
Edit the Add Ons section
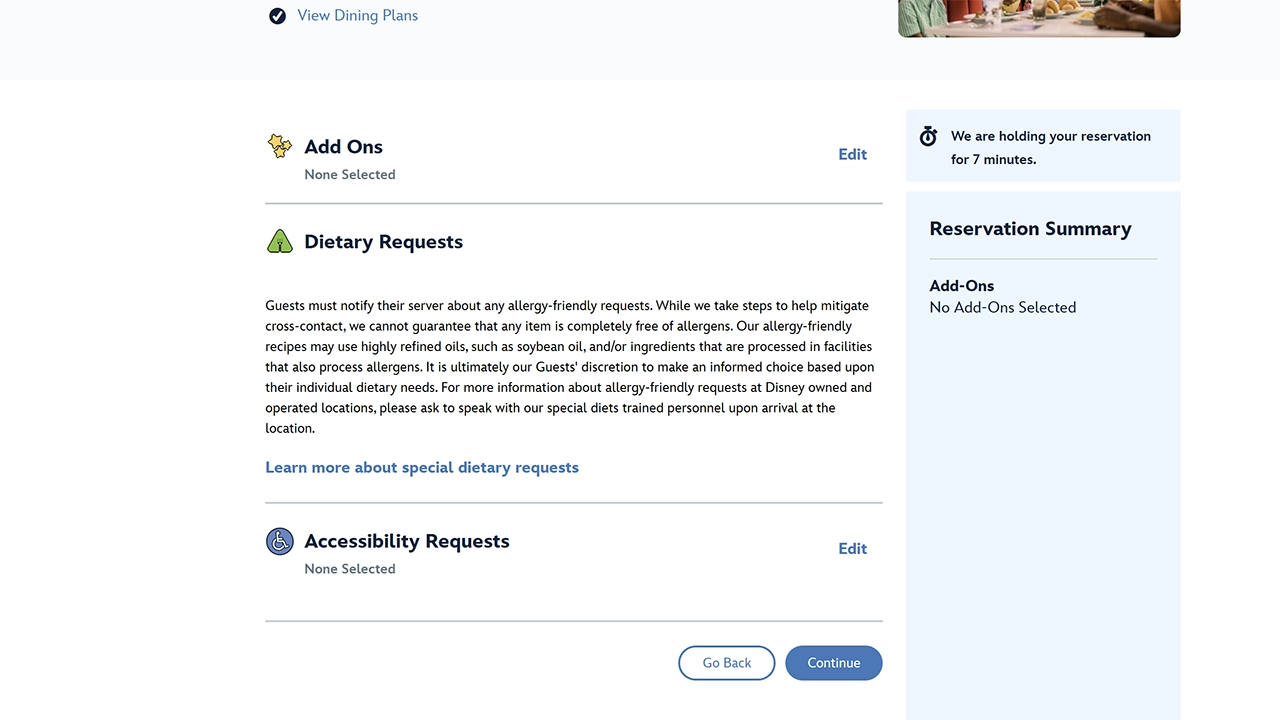coord(852,154)
